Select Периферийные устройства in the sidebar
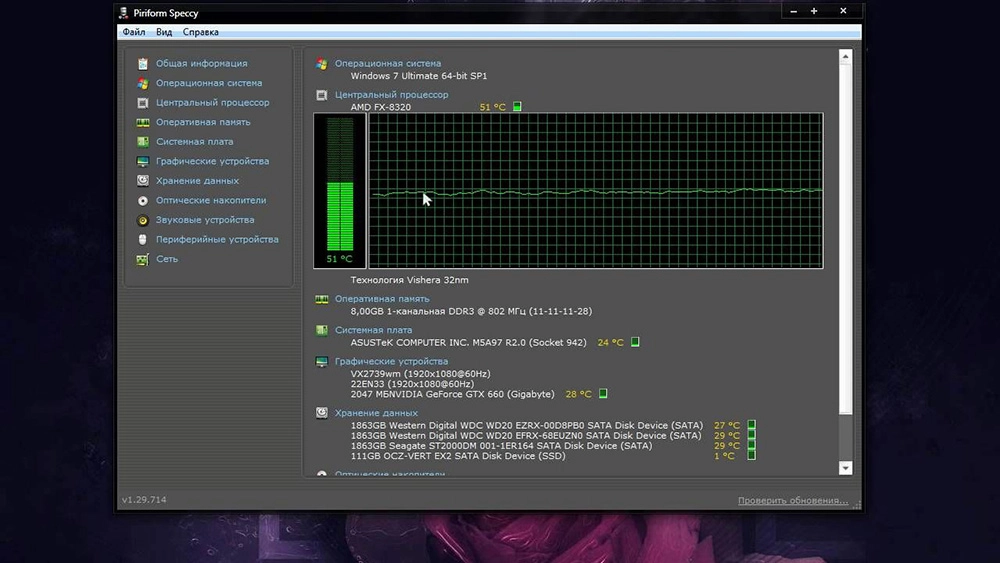Image resolution: width=1000 pixels, height=563 pixels. [217, 240]
